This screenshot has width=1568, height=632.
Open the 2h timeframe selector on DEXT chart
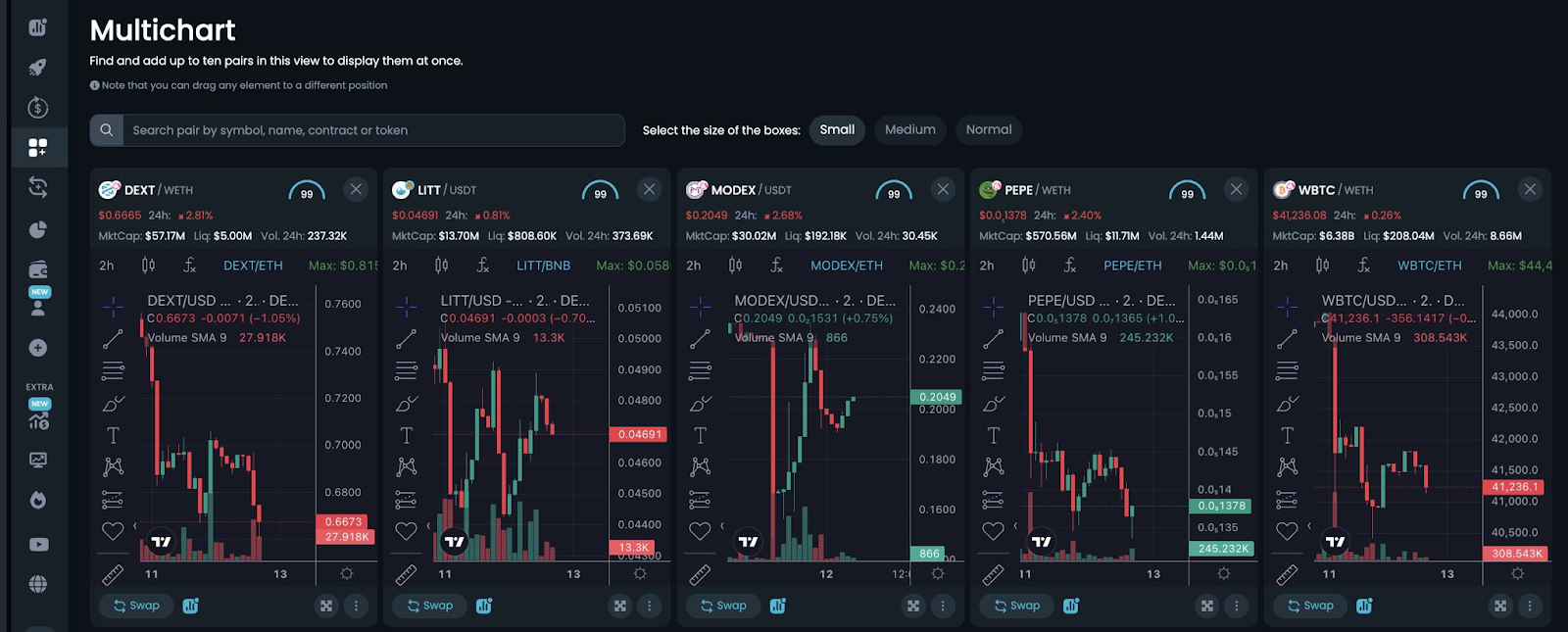tap(107, 266)
